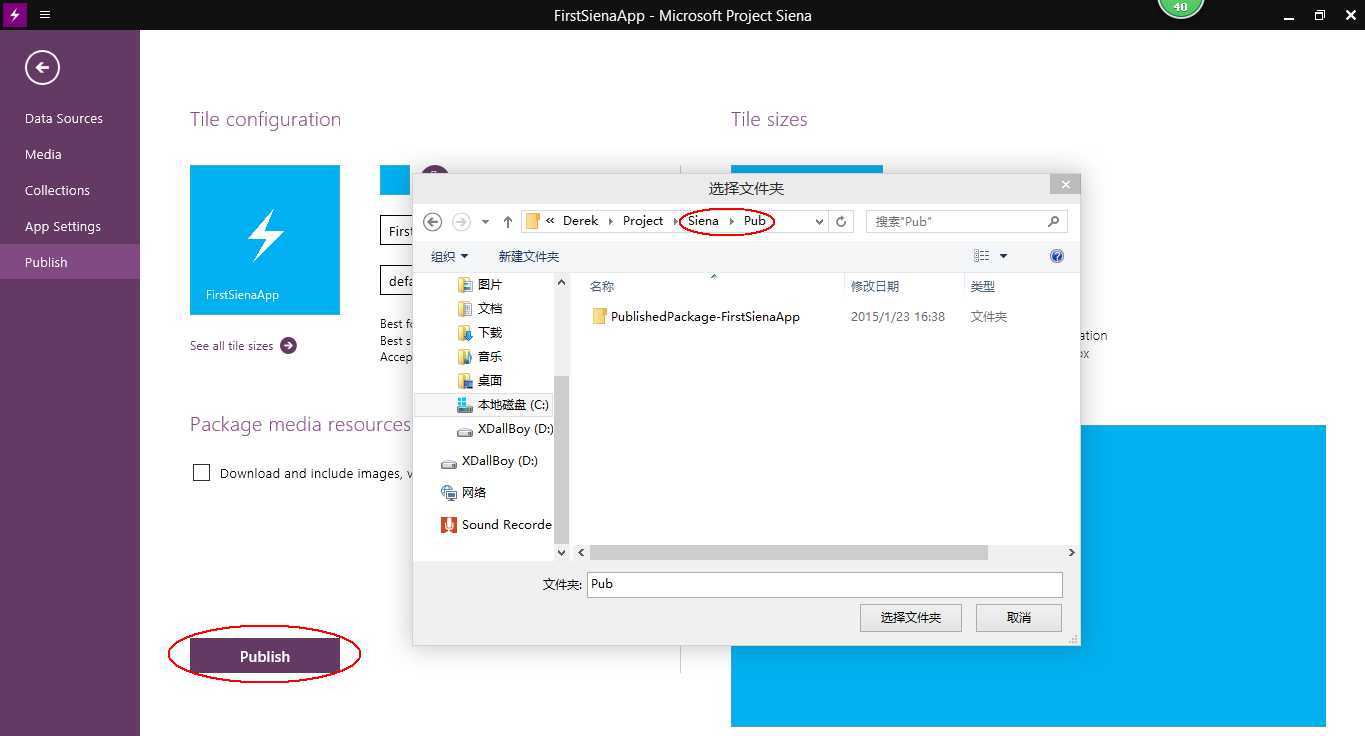Expand the address bar path dropdown
1365x736 pixels.
[x=820, y=221]
